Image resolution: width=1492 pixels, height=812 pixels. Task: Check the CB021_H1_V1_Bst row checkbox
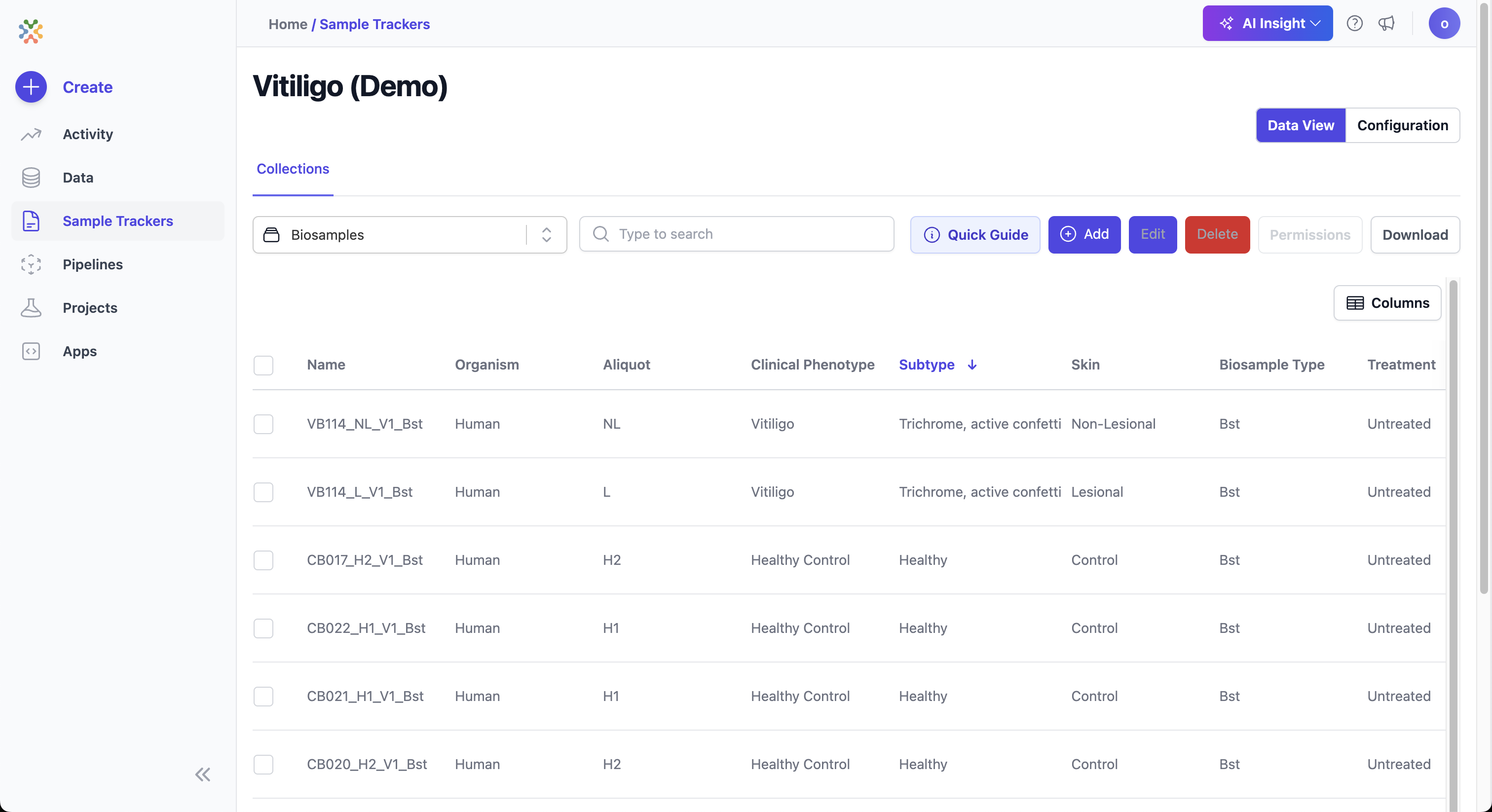pyautogui.click(x=263, y=696)
